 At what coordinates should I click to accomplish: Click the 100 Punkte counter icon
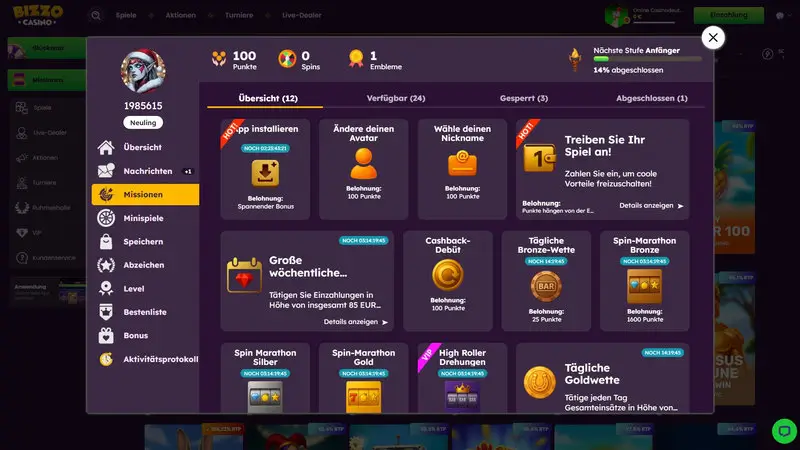pos(219,59)
